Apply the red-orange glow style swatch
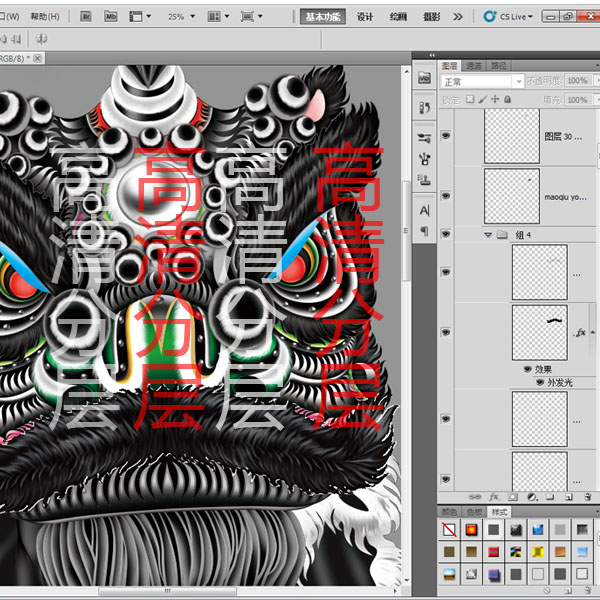The height and width of the screenshot is (600, 600). pyautogui.click(x=471, y=530)
